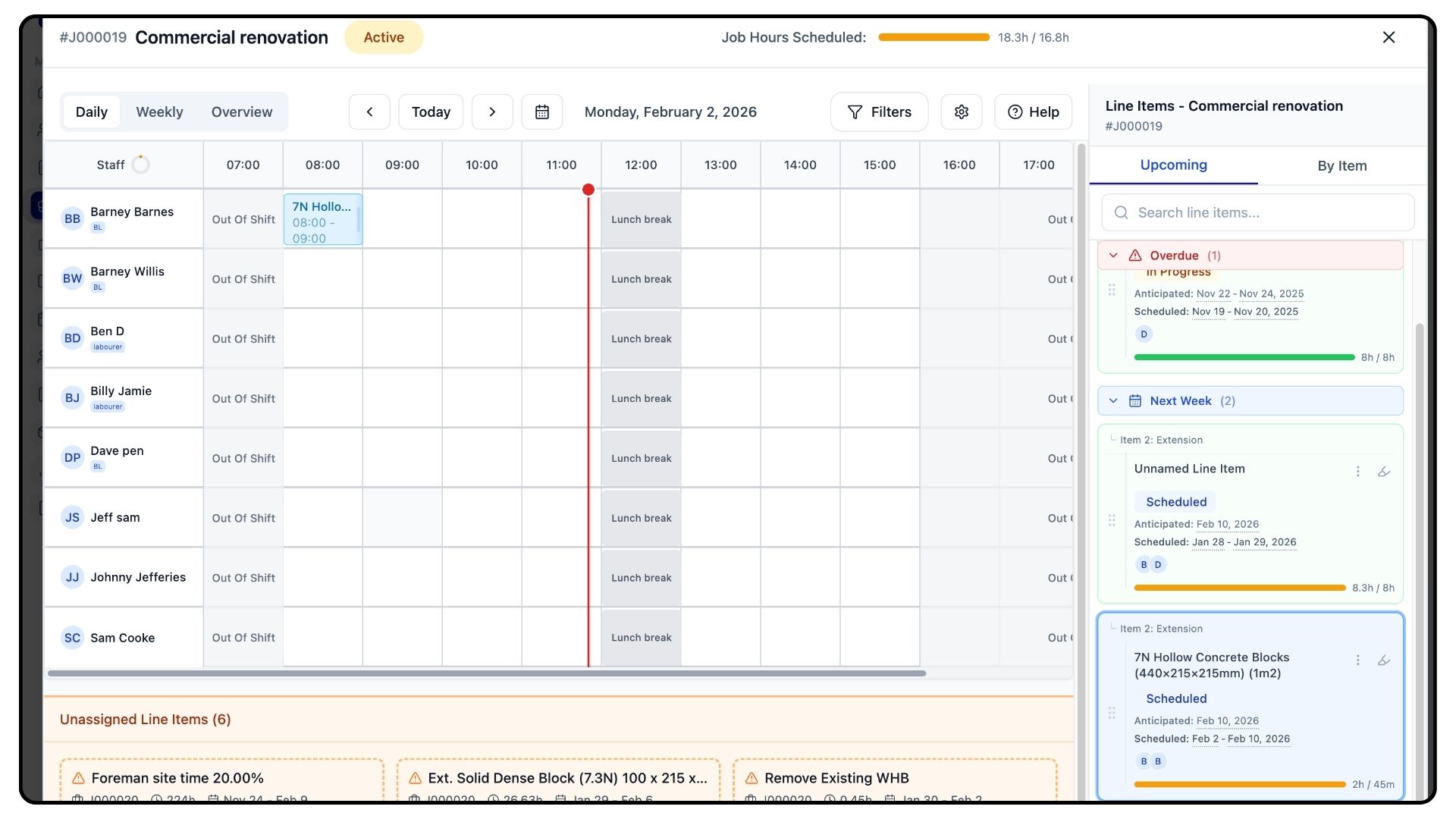Collapse the Next Week section
Screen dimensions: 1456x819
1113,401
